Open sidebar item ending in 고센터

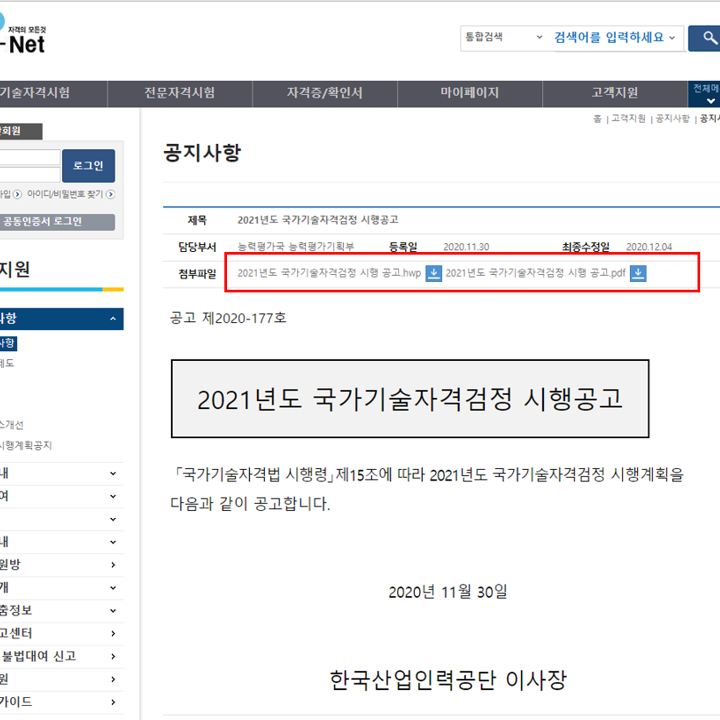point(62,634)
